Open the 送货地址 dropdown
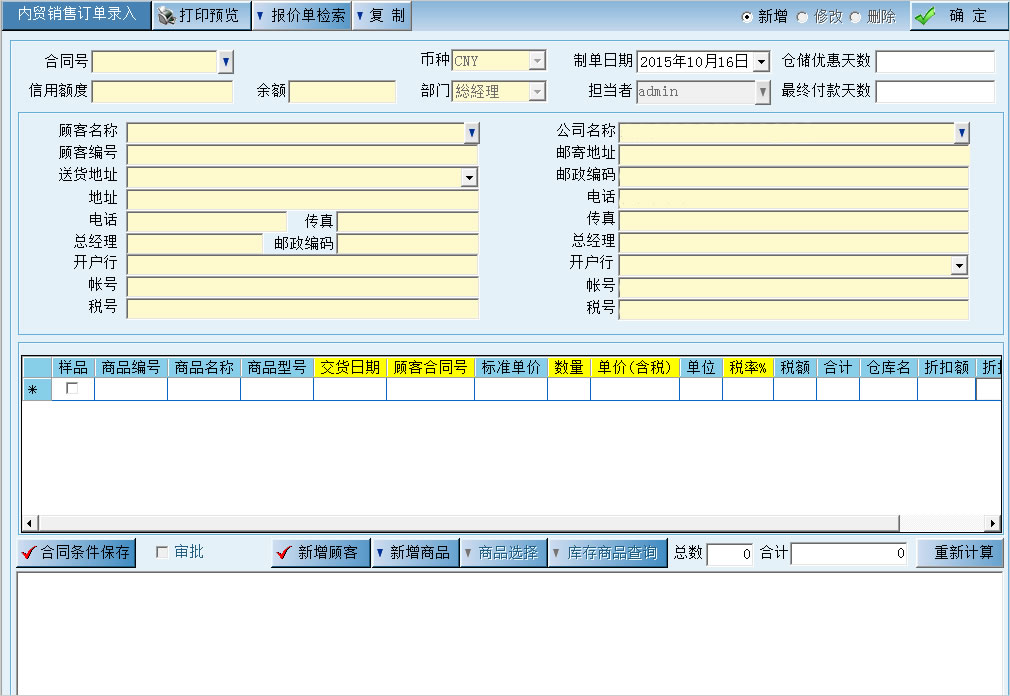The image size is (1010, 696). pyautogui.click(x=469, y=177)
